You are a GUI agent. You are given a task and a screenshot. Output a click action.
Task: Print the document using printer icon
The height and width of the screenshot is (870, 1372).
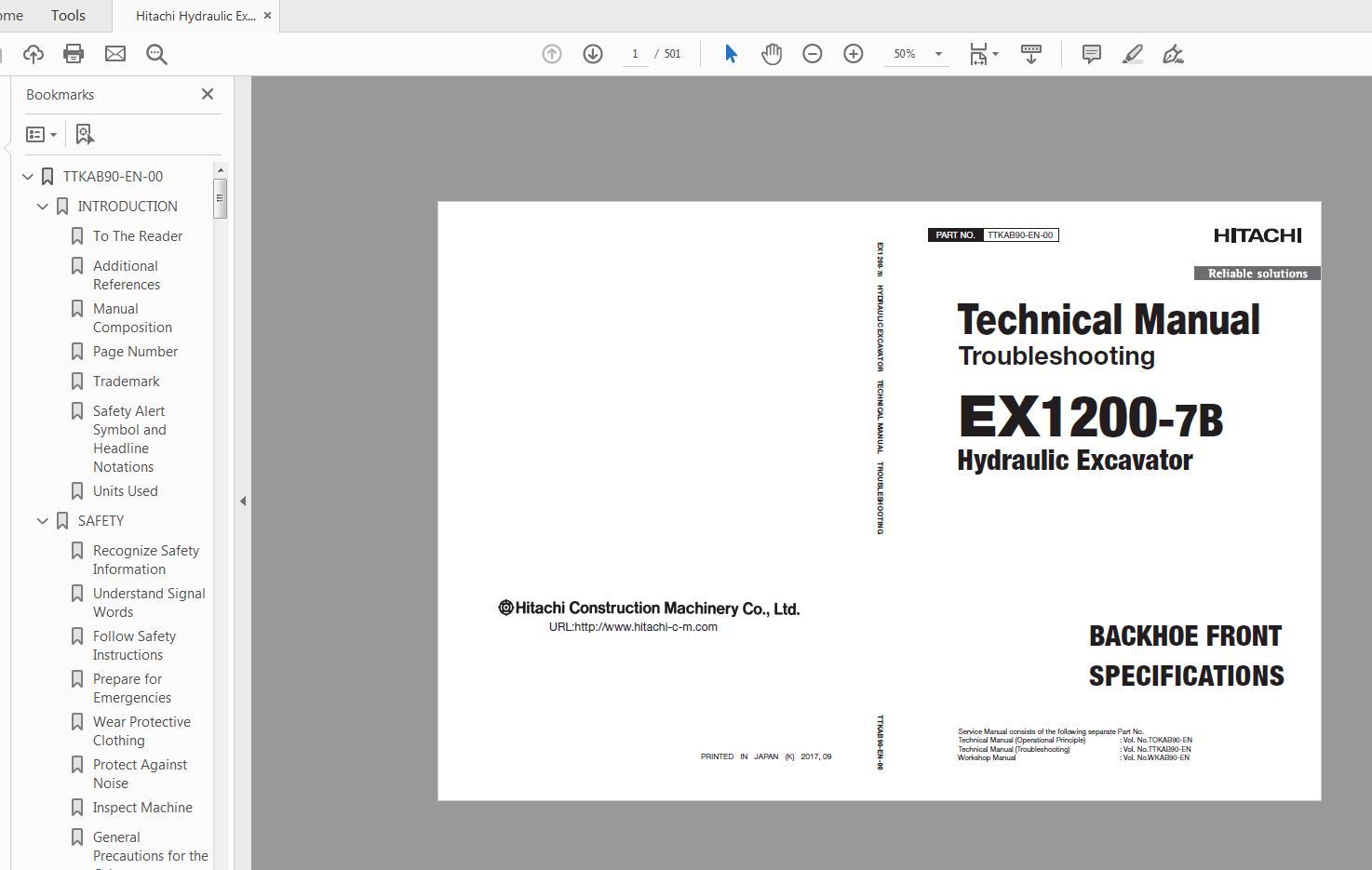pyautogui.click(x=74, y=54)
